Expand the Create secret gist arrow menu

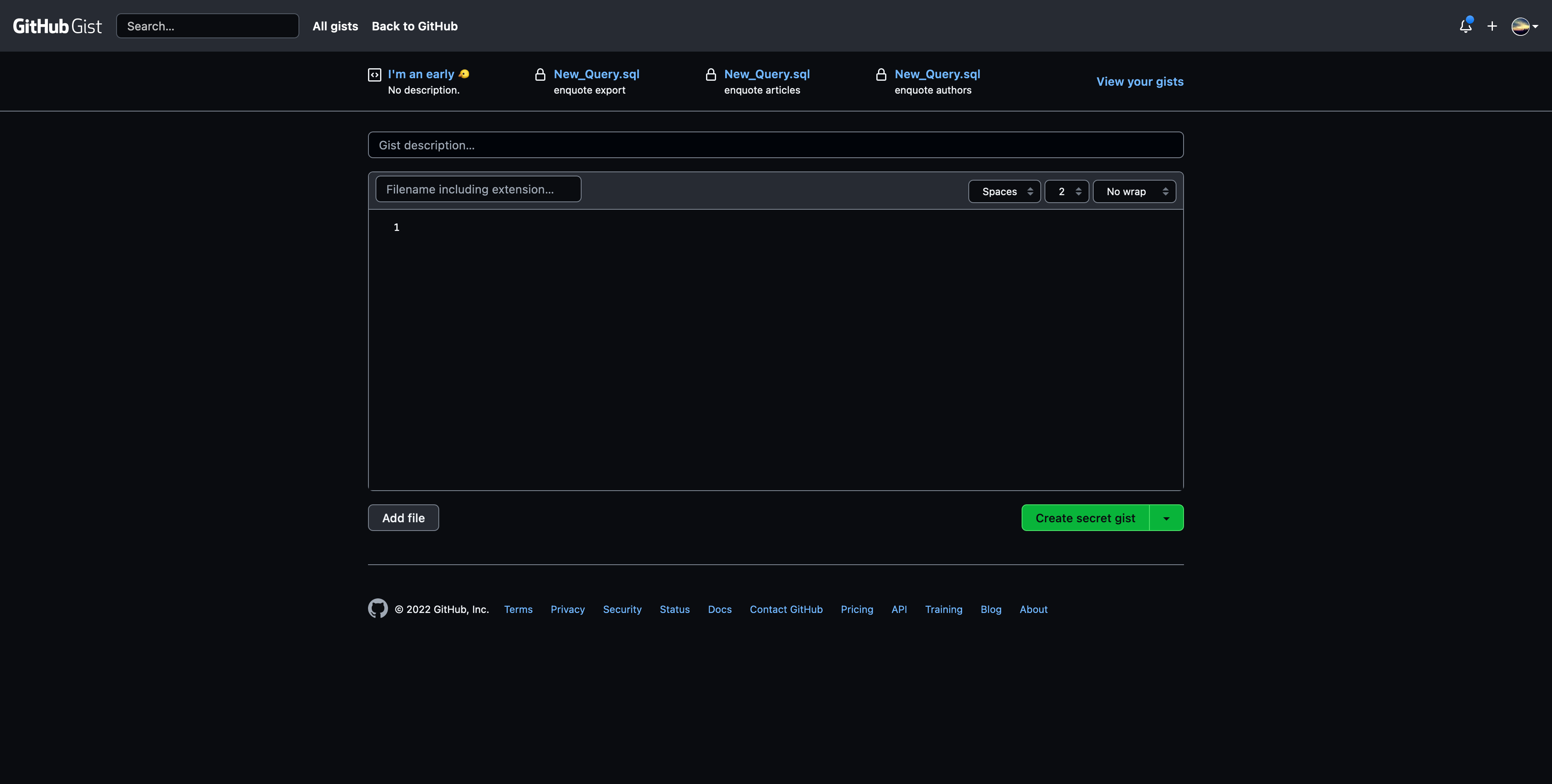[1166, 518]
